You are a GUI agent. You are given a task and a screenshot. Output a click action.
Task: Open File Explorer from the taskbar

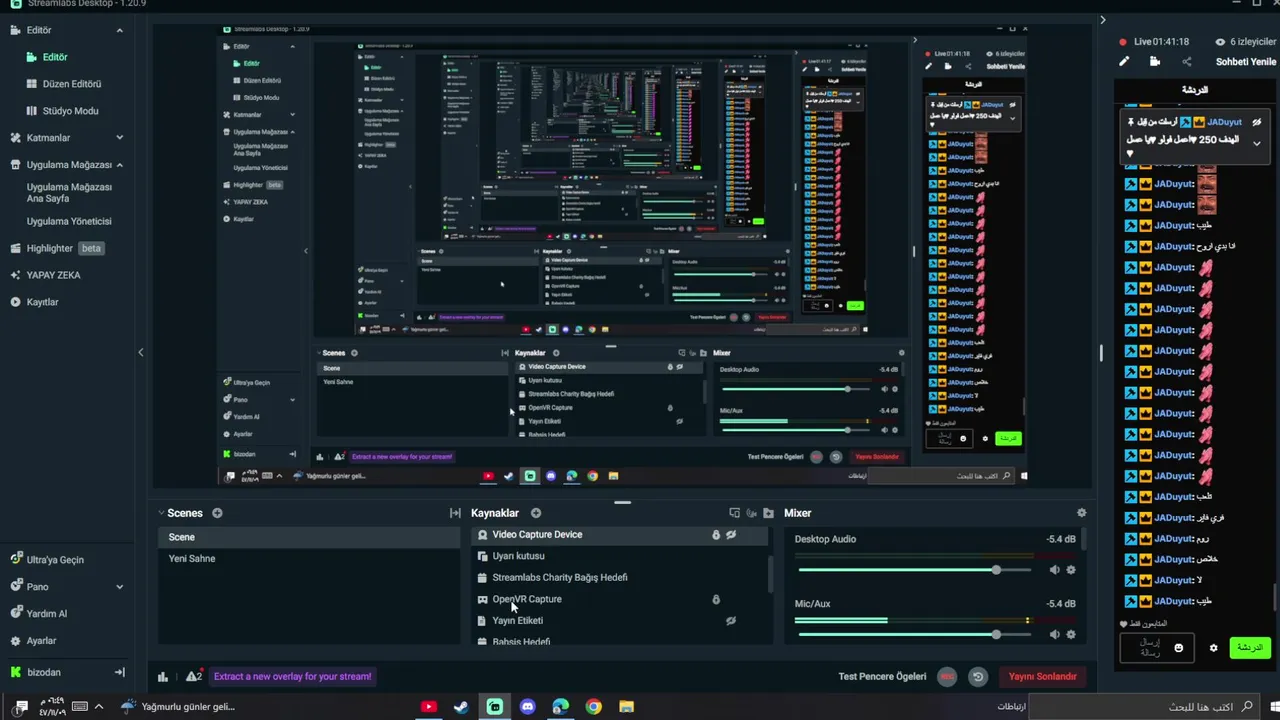626,707
